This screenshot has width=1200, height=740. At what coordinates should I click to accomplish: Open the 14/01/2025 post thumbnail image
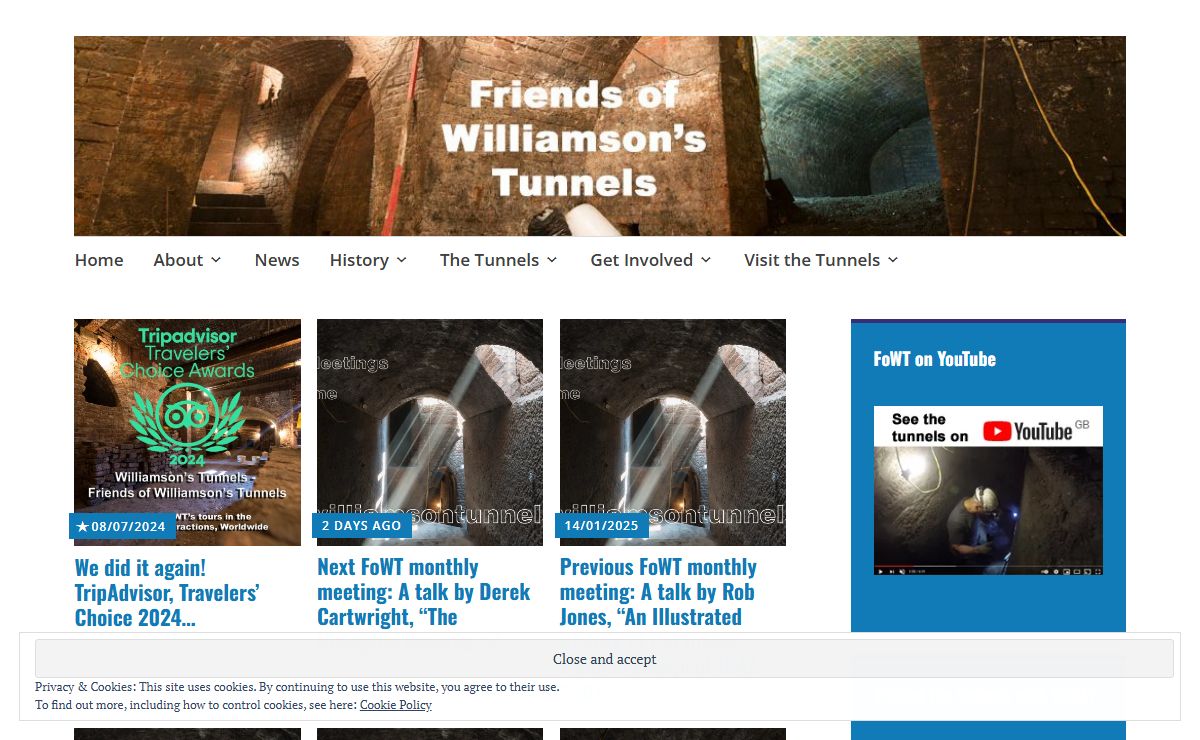pos(673,432)
